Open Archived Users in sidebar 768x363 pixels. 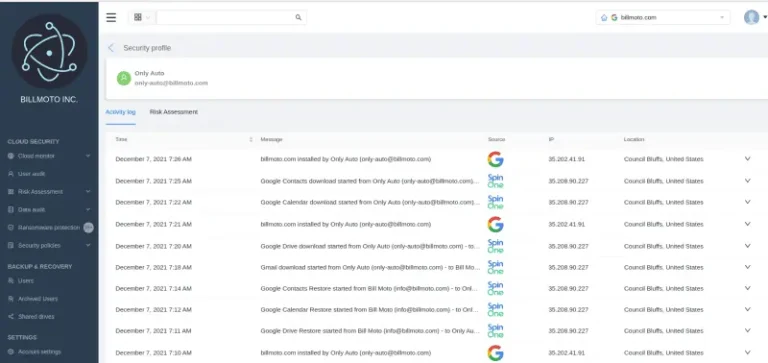pos(38,299)
